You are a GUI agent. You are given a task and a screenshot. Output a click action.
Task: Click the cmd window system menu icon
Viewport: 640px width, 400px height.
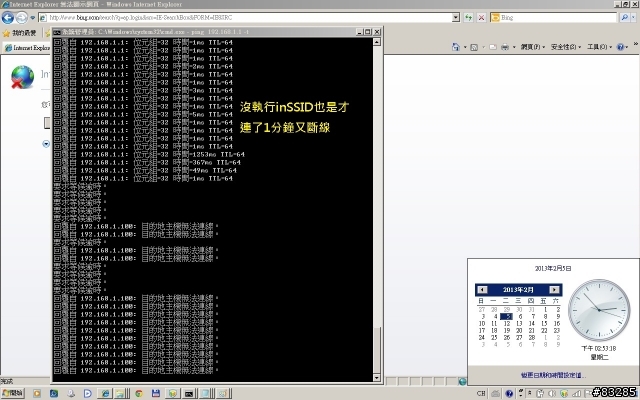coord(57,32)
